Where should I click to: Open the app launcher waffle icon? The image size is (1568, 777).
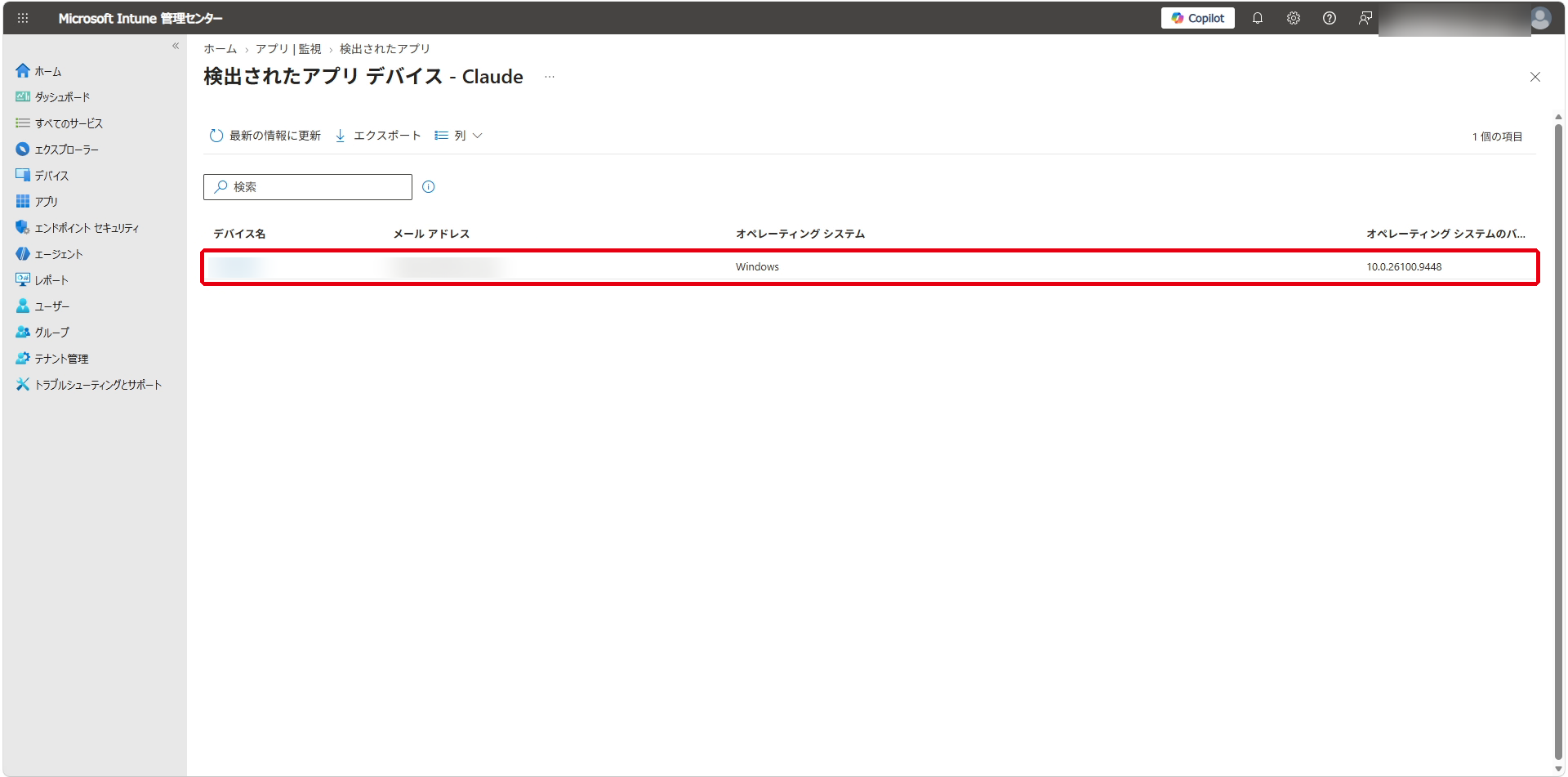23,18
